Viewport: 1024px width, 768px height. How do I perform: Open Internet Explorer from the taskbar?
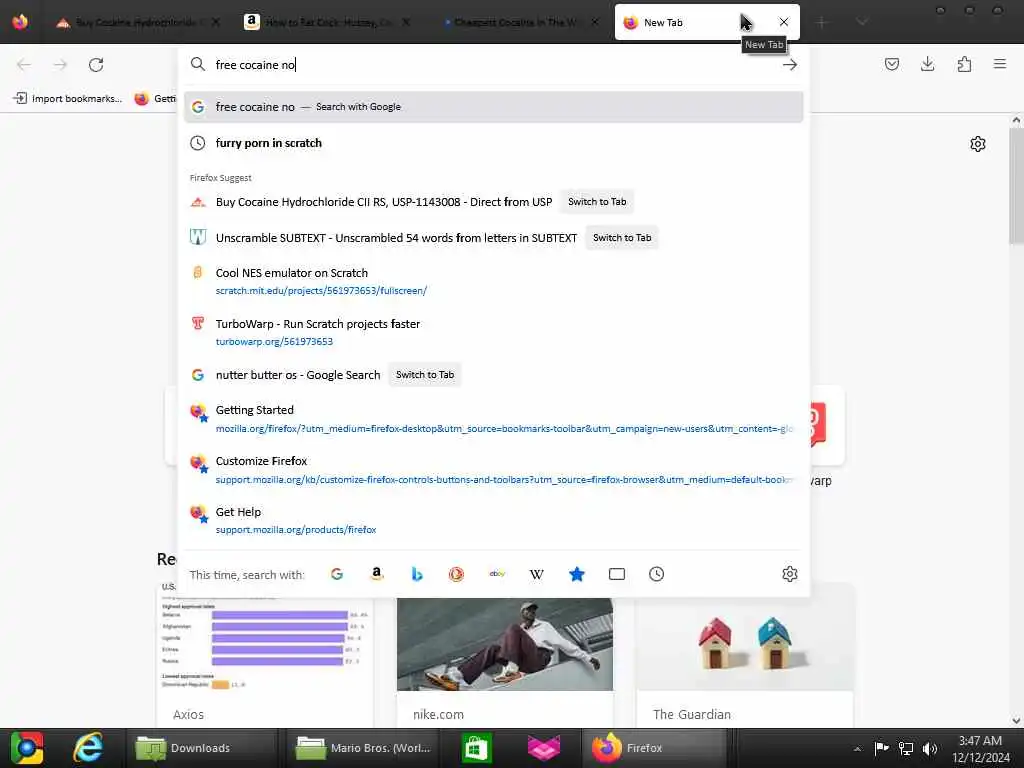click(87, 748)
